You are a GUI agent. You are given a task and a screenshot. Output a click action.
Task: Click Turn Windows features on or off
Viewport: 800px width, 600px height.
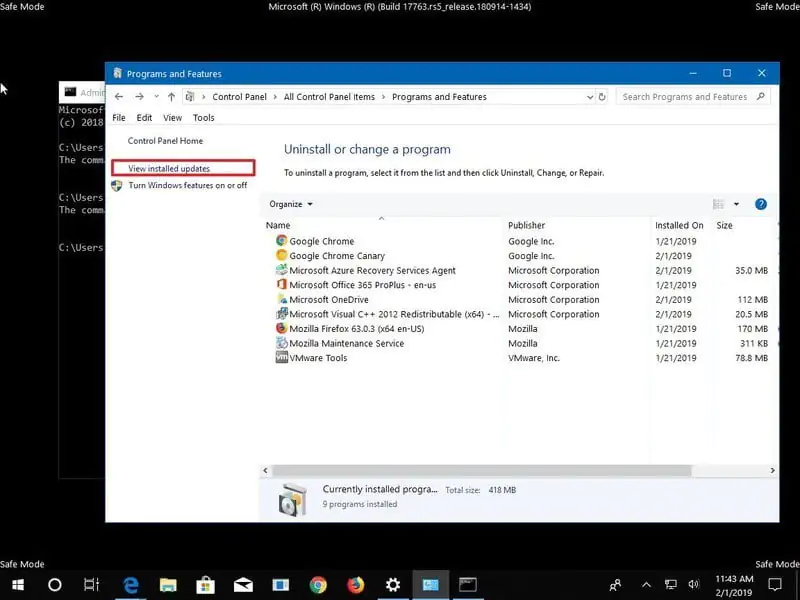tap(187, 185)
